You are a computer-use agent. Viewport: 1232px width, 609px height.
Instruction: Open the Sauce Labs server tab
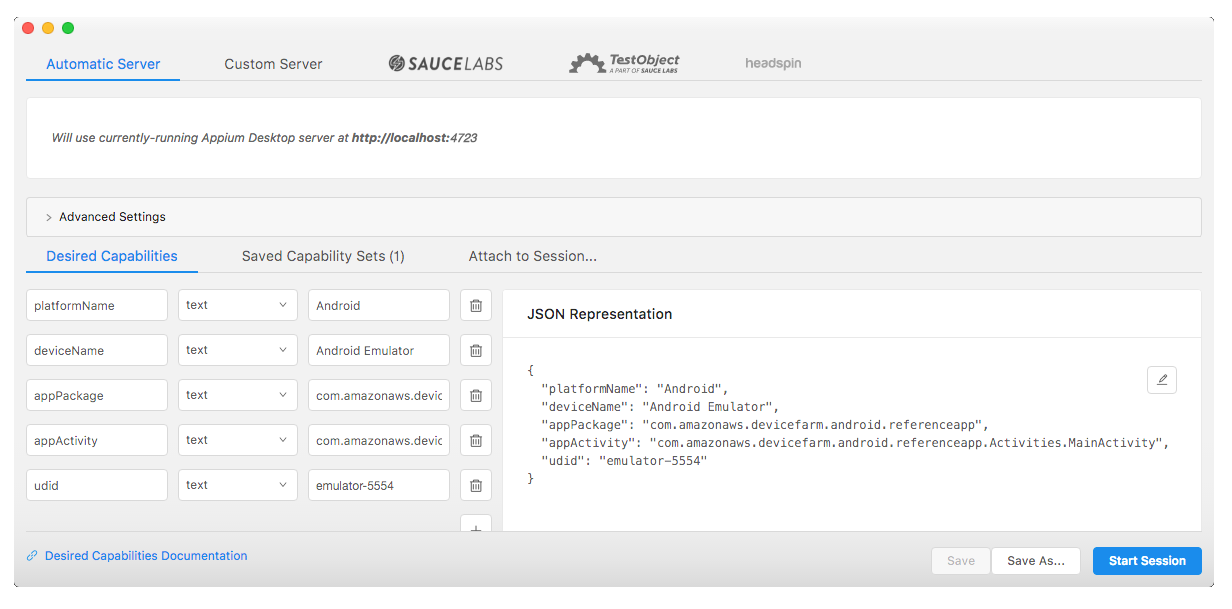point(446,64)
